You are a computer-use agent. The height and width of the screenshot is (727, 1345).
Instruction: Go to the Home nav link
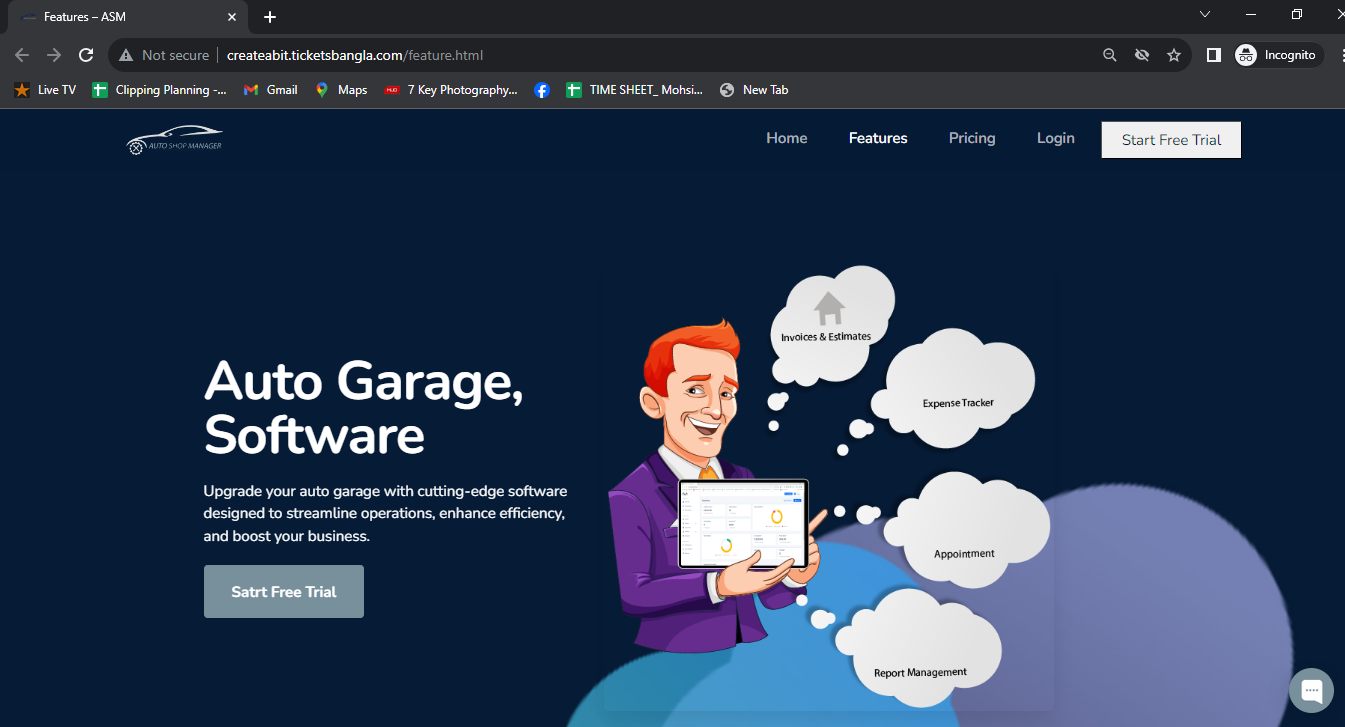click(787, 138)
